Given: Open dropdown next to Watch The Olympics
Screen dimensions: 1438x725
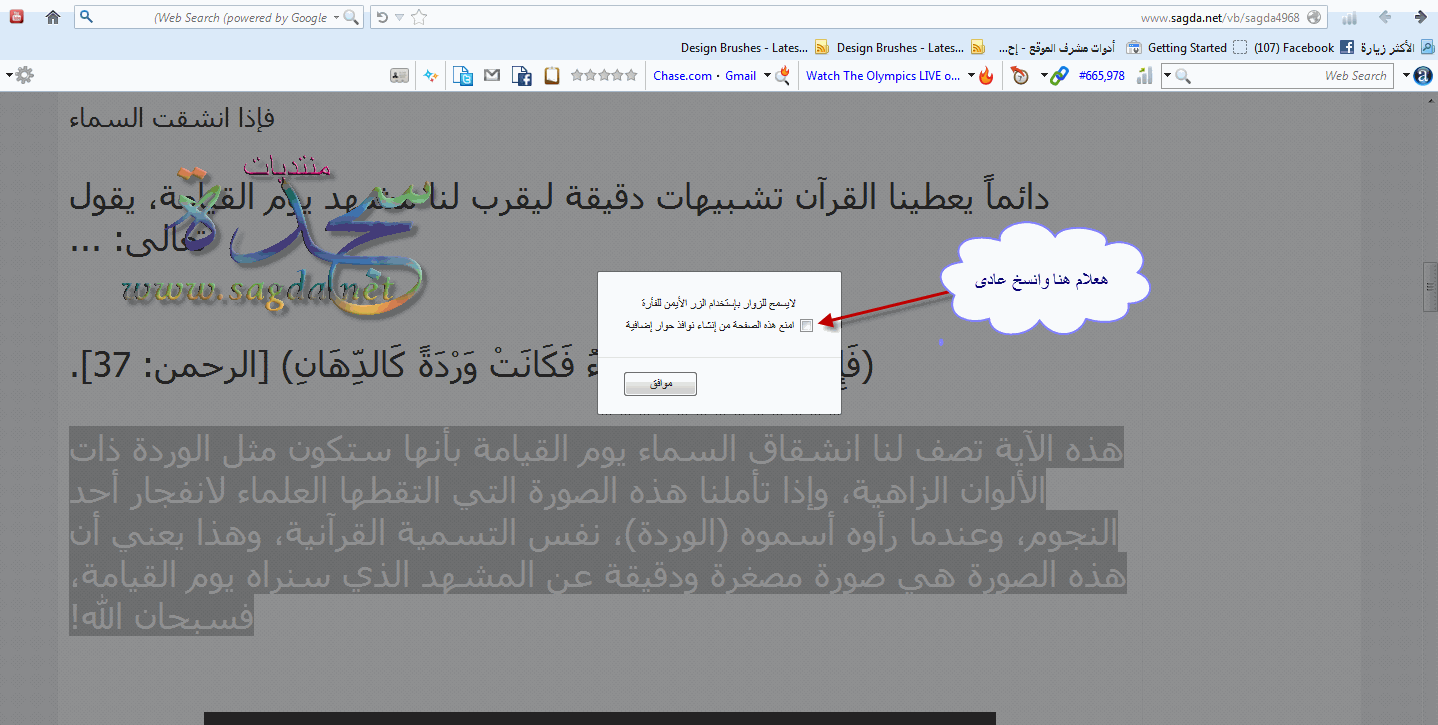Looking at the screenshot, I should pos(971,75).
